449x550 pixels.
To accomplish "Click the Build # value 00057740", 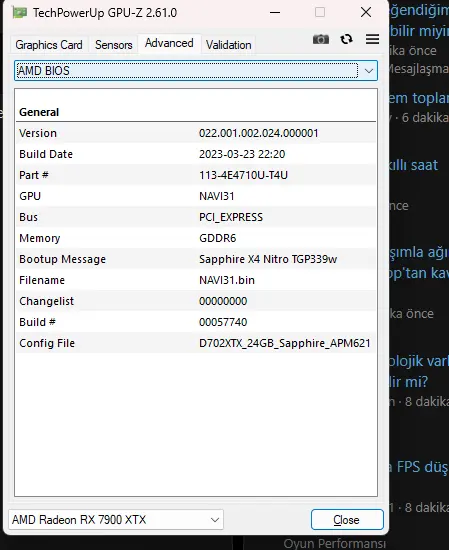I will click(223, 322).
